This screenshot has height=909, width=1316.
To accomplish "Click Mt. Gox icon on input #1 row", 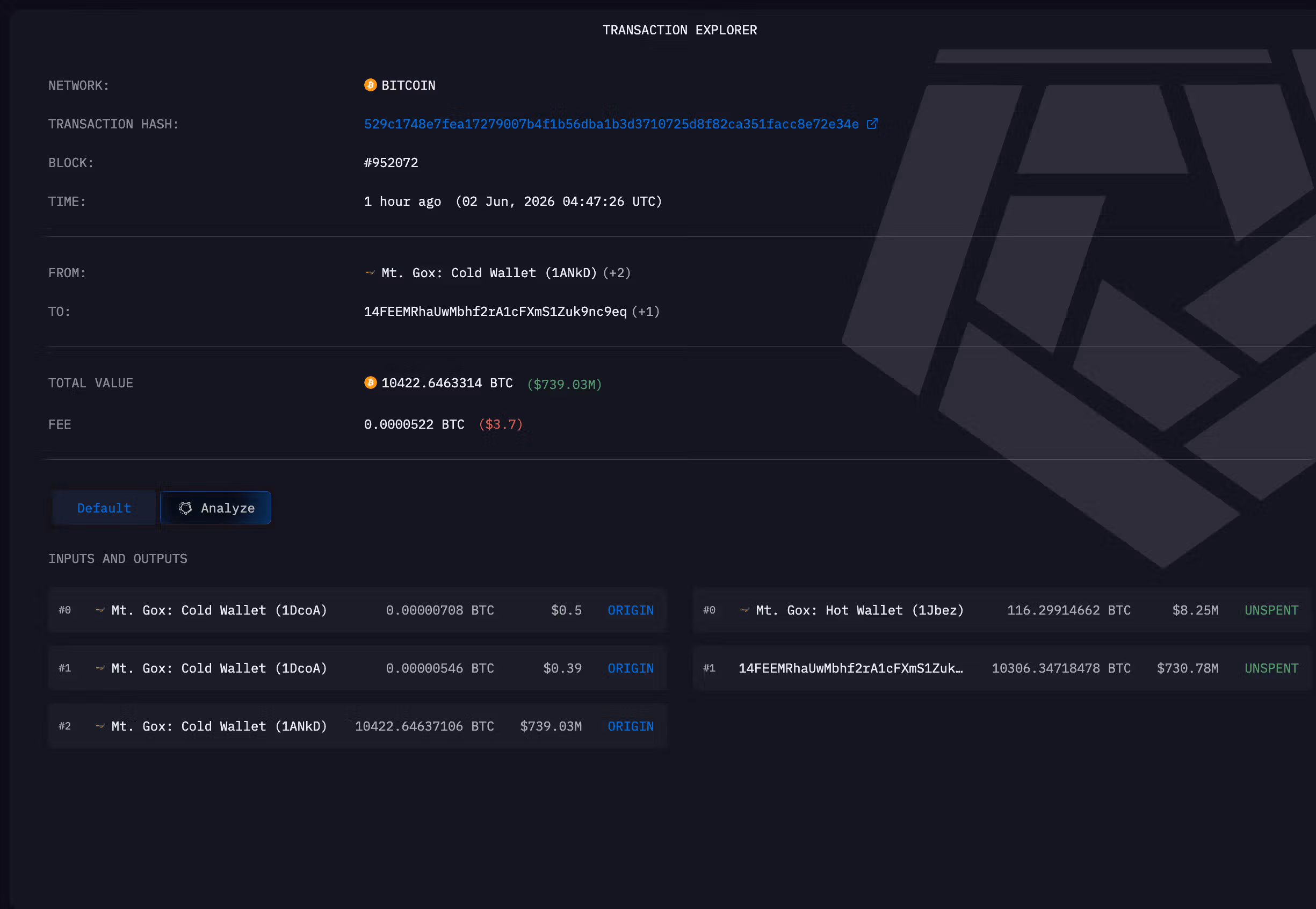I will [100, 668].
